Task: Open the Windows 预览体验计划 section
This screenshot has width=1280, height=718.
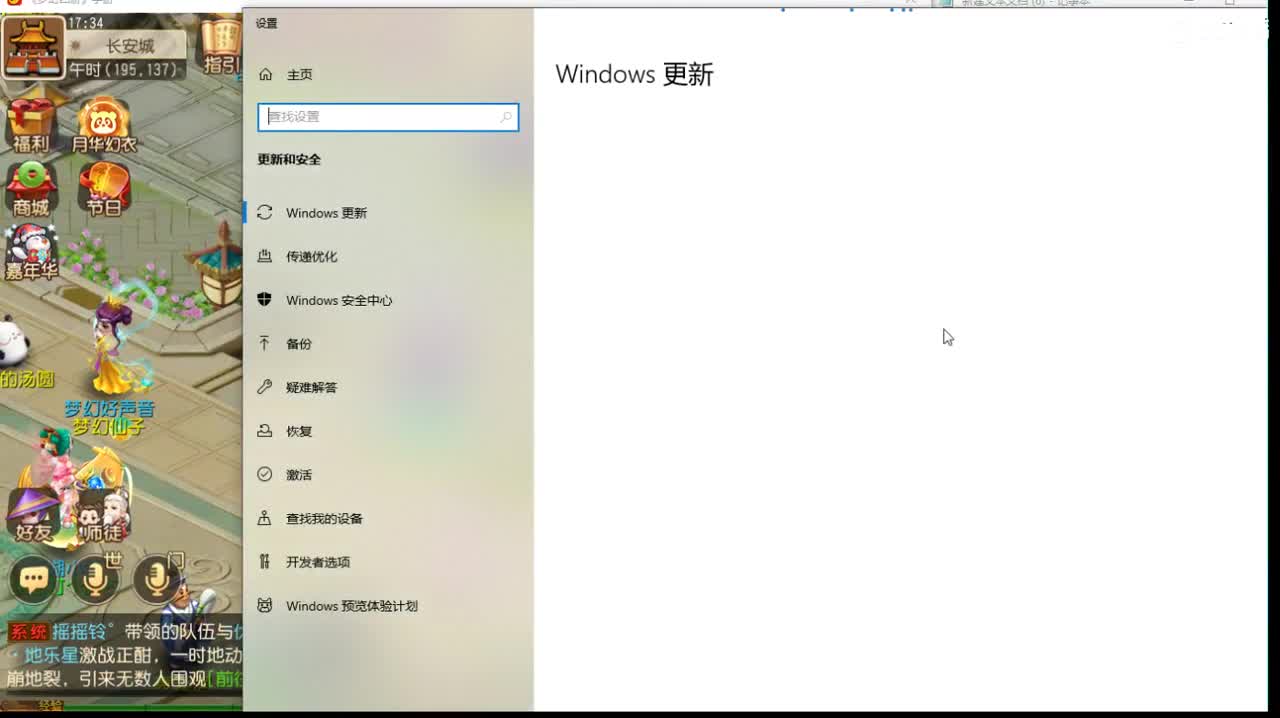Action: point(352,606)
